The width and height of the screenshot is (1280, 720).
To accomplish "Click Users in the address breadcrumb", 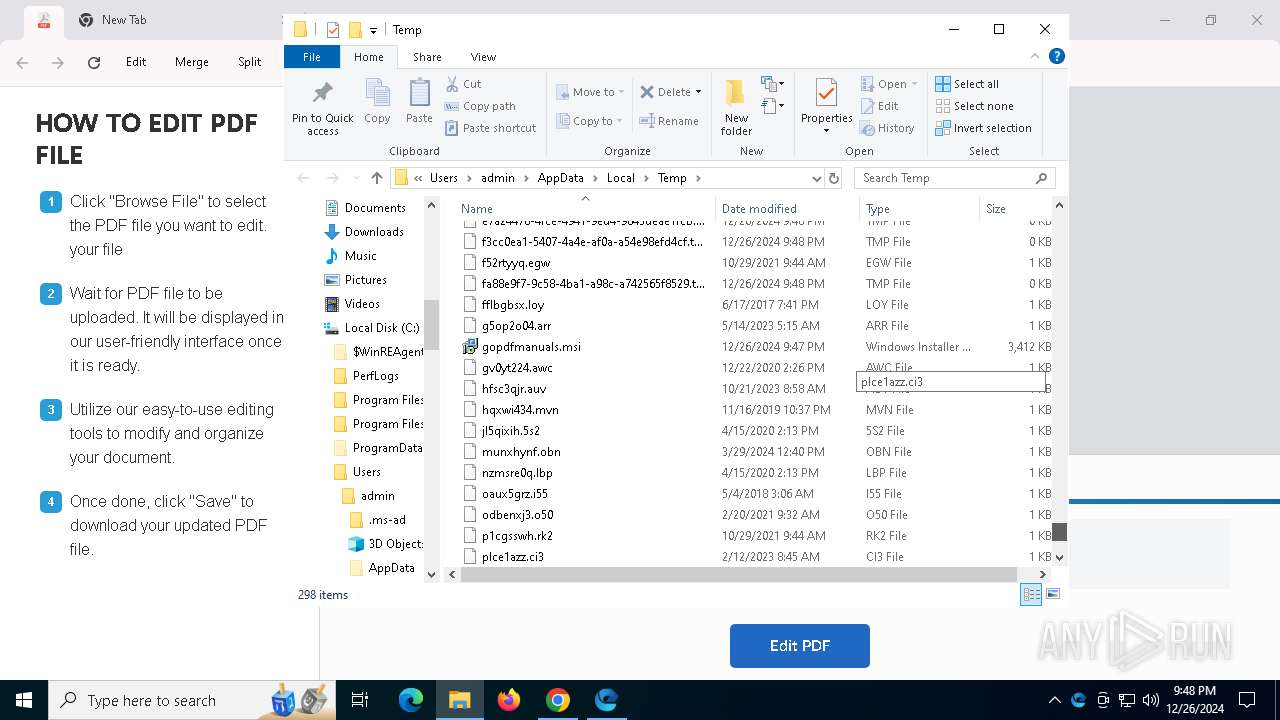I will pyautogui.click(x=444, y=178).
